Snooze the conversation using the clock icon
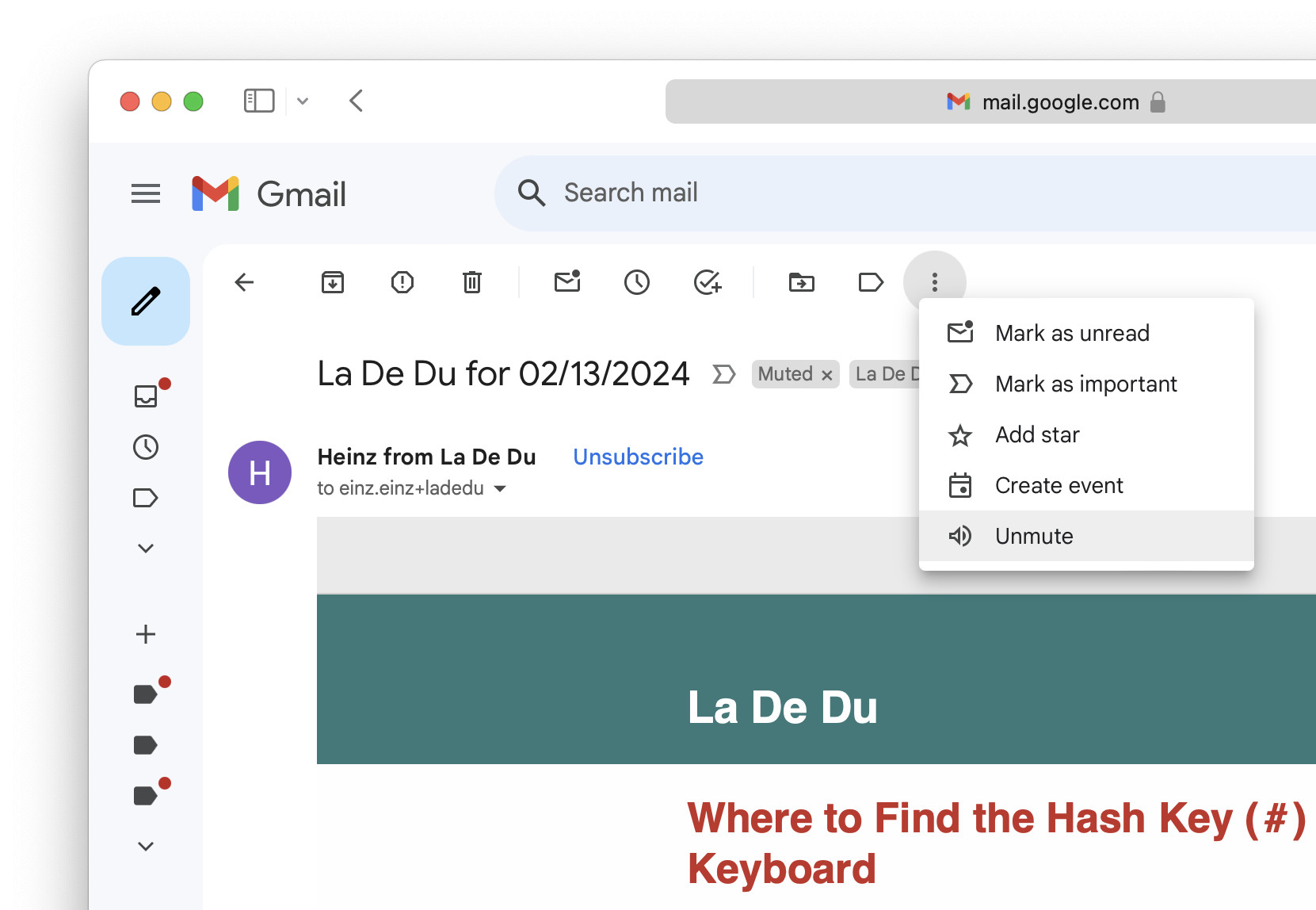Screen dimensions: 1316x910 pos(637,282)
